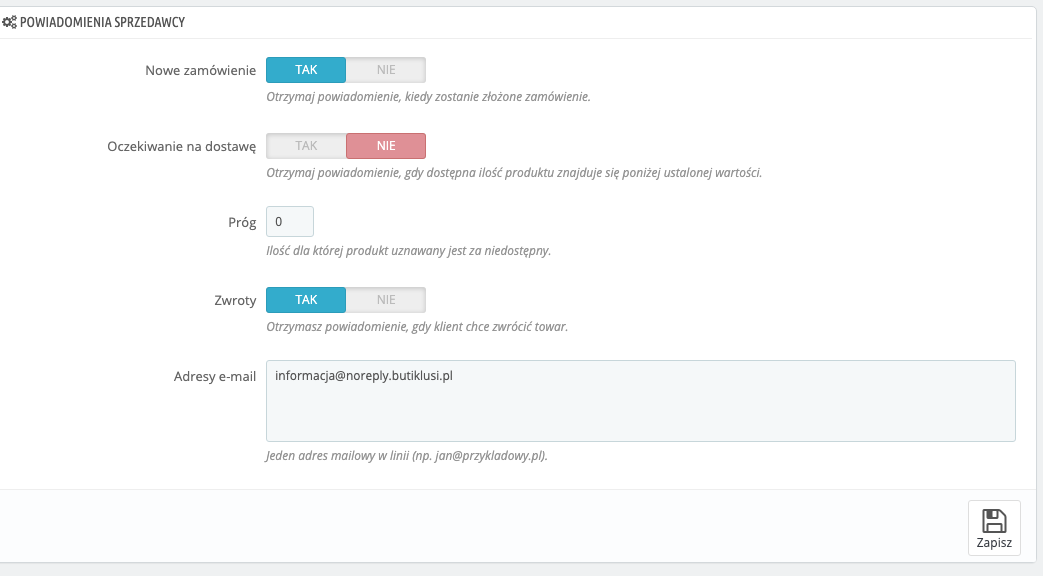Turn on Zwroty notifications with TAK
Viewport: 1043px width, 576px height.
(306, 300)
